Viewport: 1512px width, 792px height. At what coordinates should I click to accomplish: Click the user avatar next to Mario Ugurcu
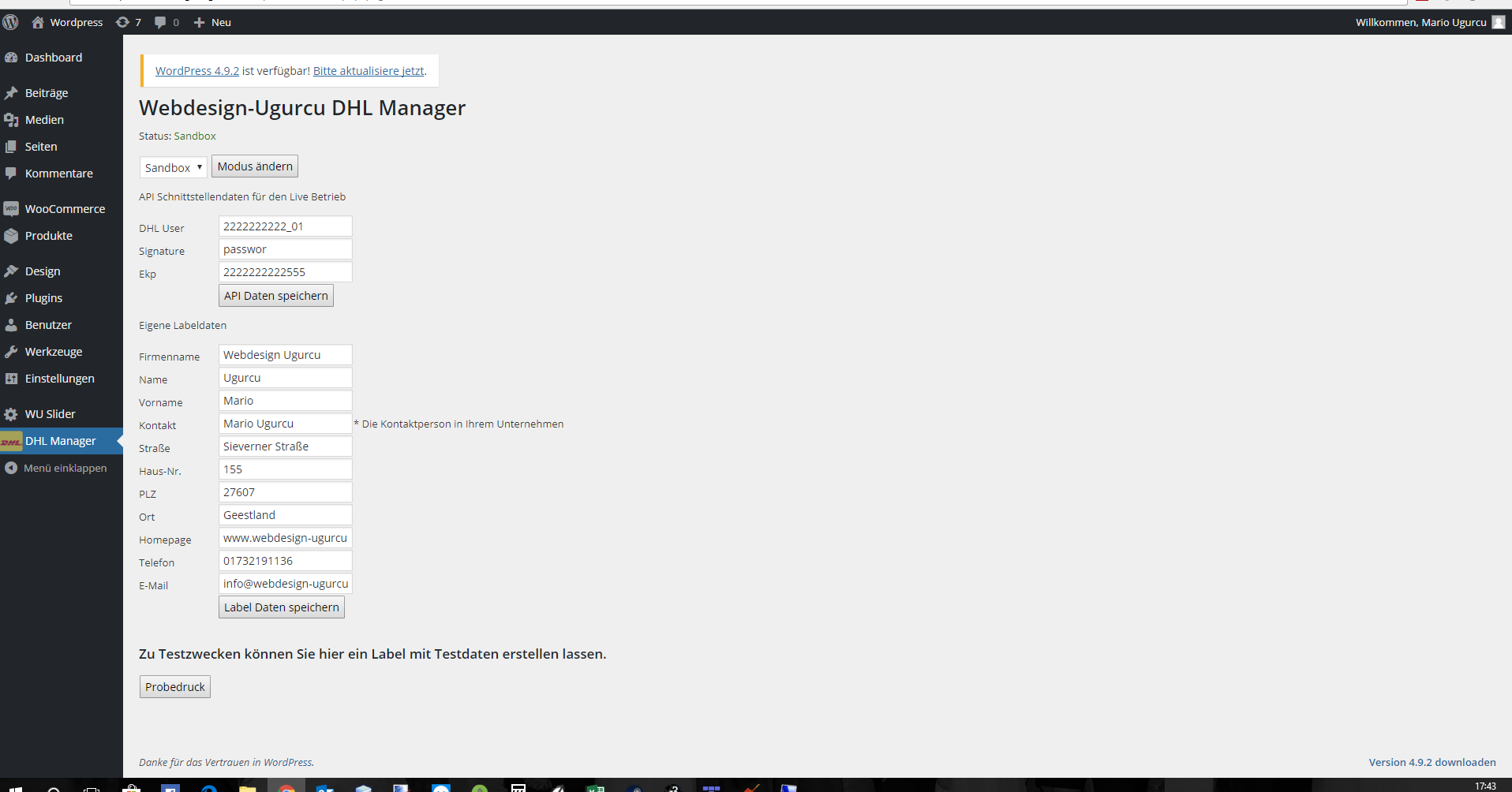point(1498,22)
